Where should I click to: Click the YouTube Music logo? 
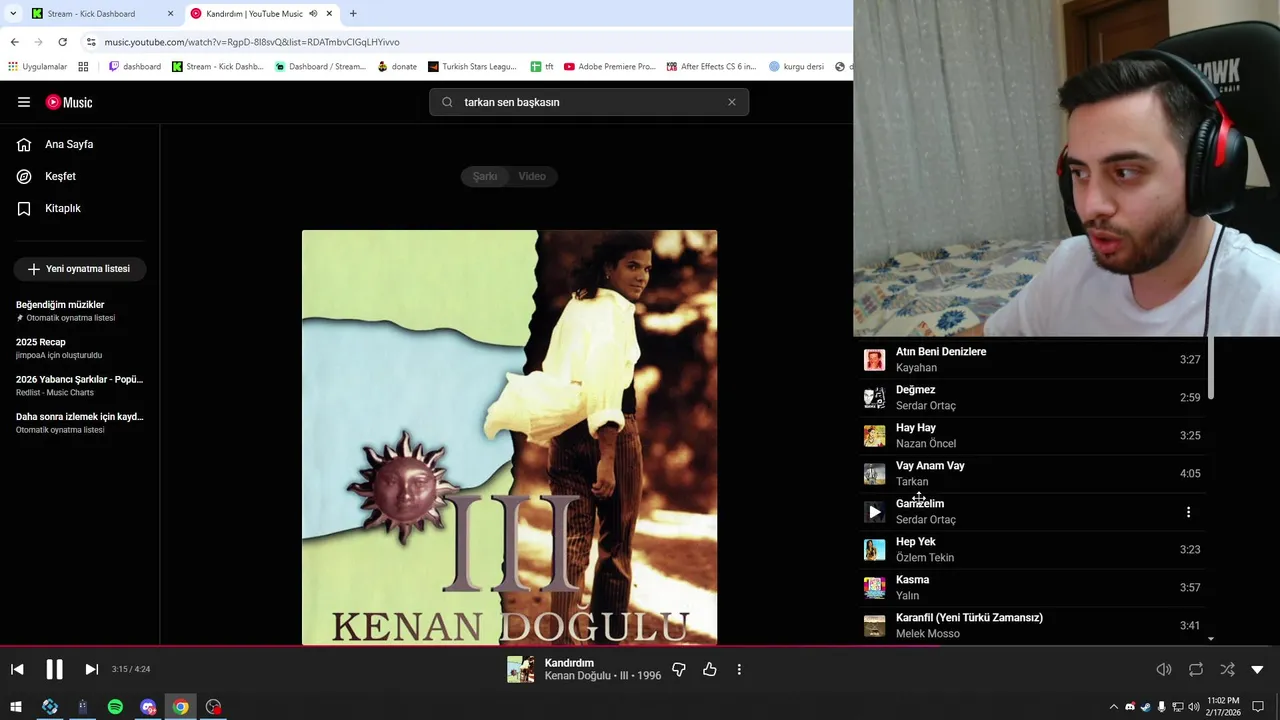pyautogui.click(x=69, y=102)
